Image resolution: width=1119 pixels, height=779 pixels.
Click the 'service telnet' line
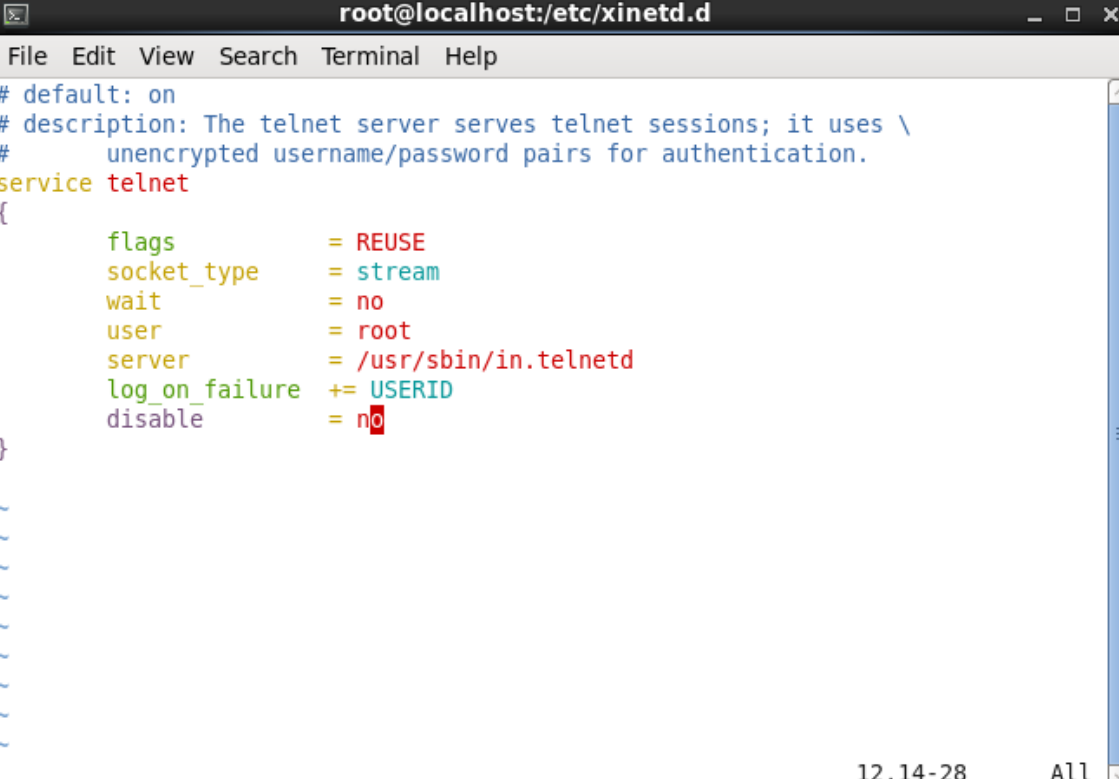pyautogui.click(x=94, y=183)
